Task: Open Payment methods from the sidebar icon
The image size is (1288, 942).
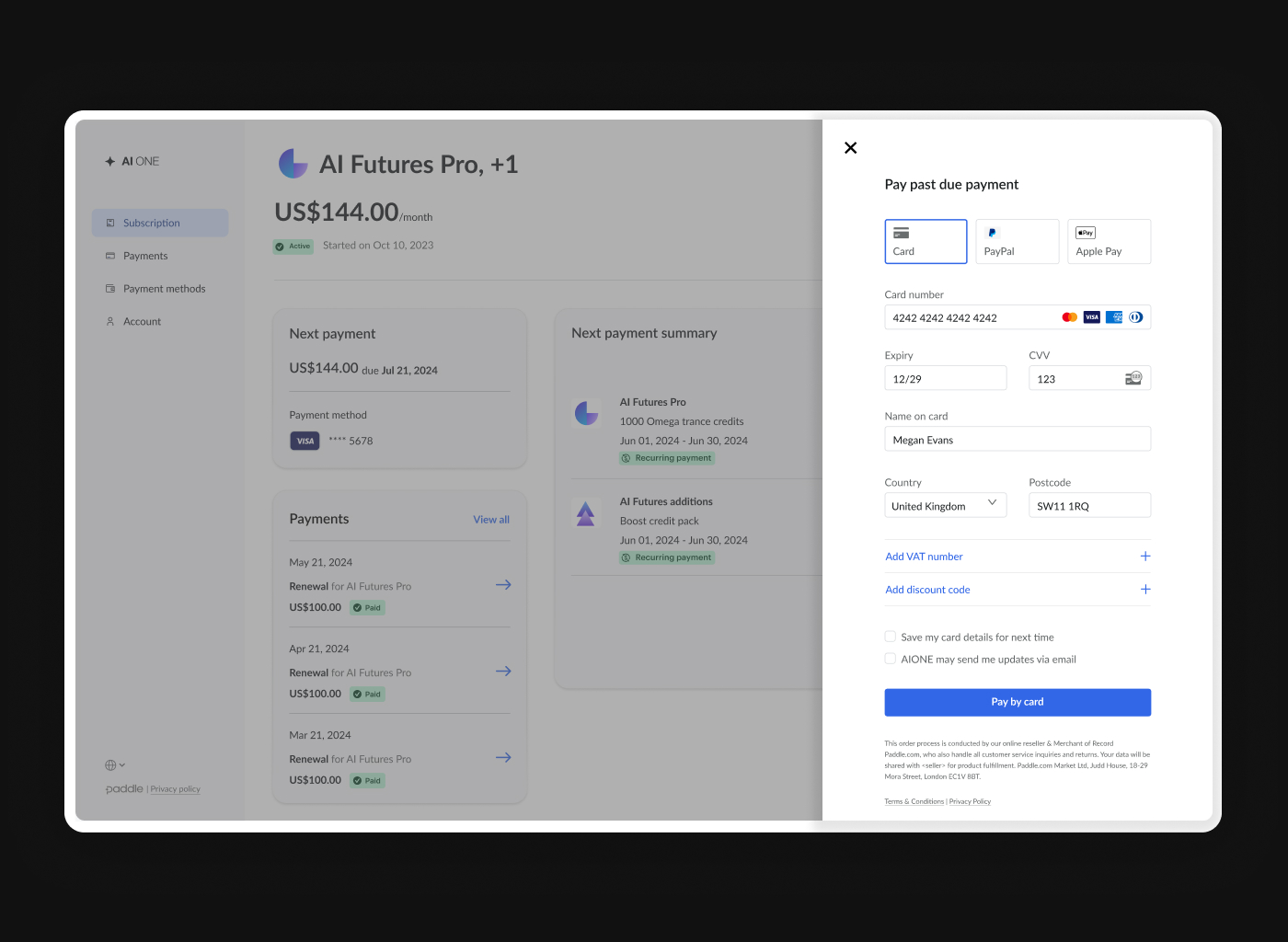Action: coord(109,288)
